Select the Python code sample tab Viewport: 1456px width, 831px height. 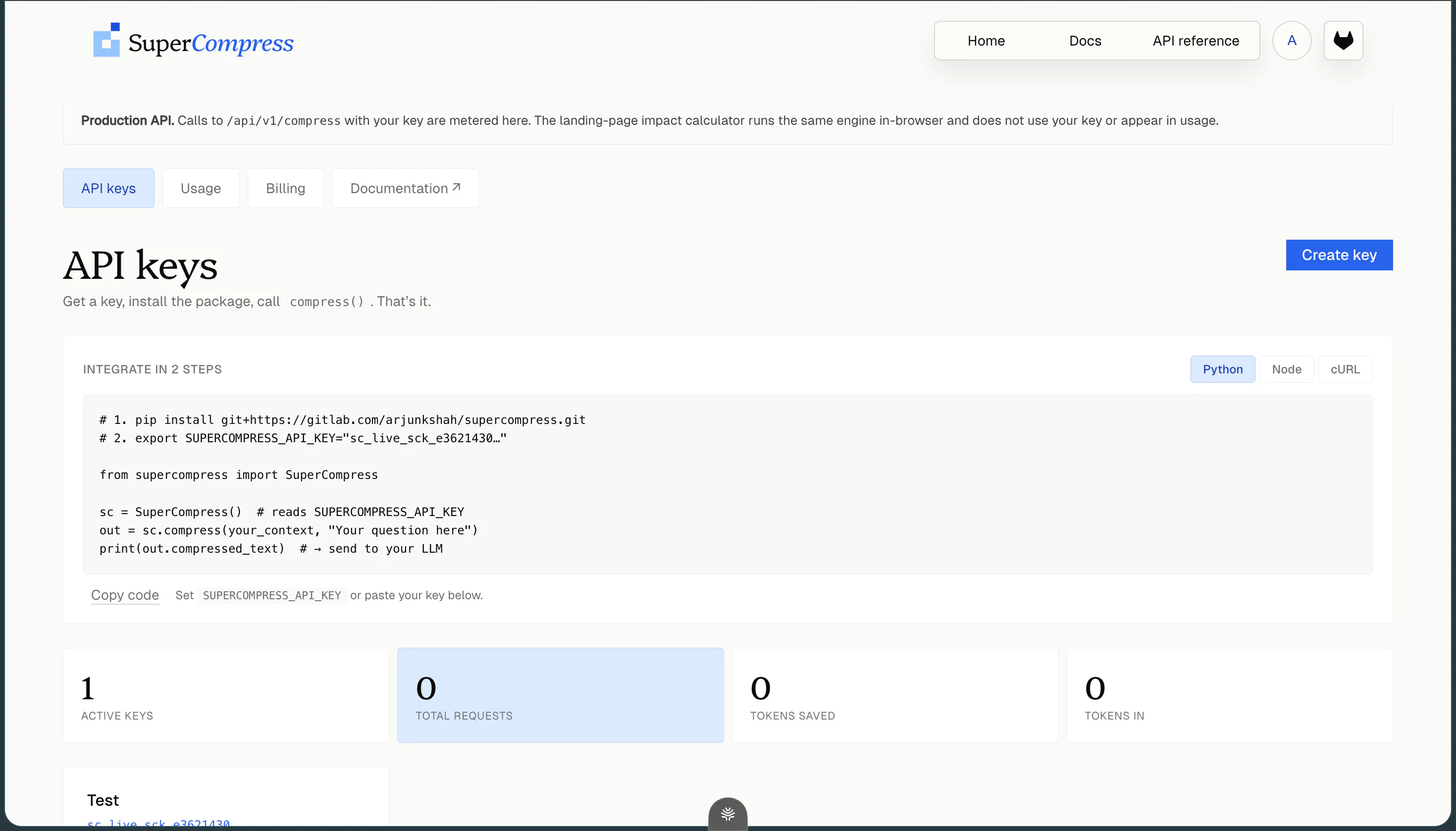[x=1223, y=369]
